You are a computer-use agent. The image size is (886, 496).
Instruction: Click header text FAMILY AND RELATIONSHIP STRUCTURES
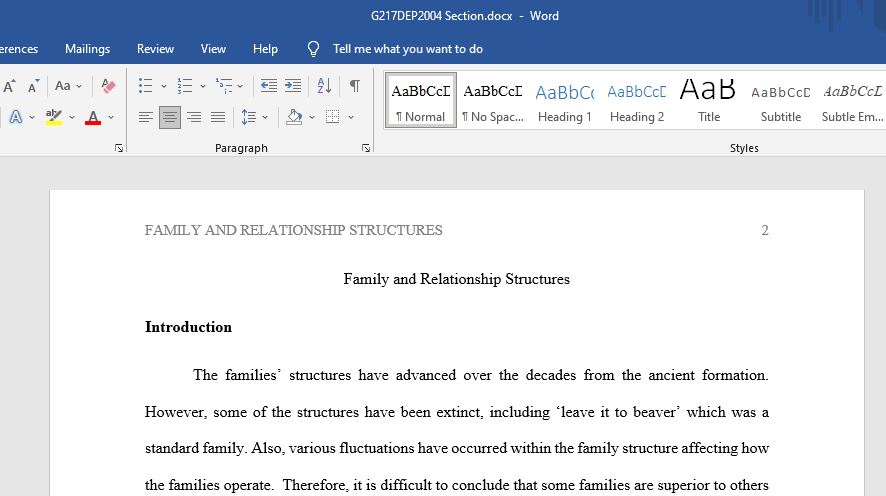point(293,230)
